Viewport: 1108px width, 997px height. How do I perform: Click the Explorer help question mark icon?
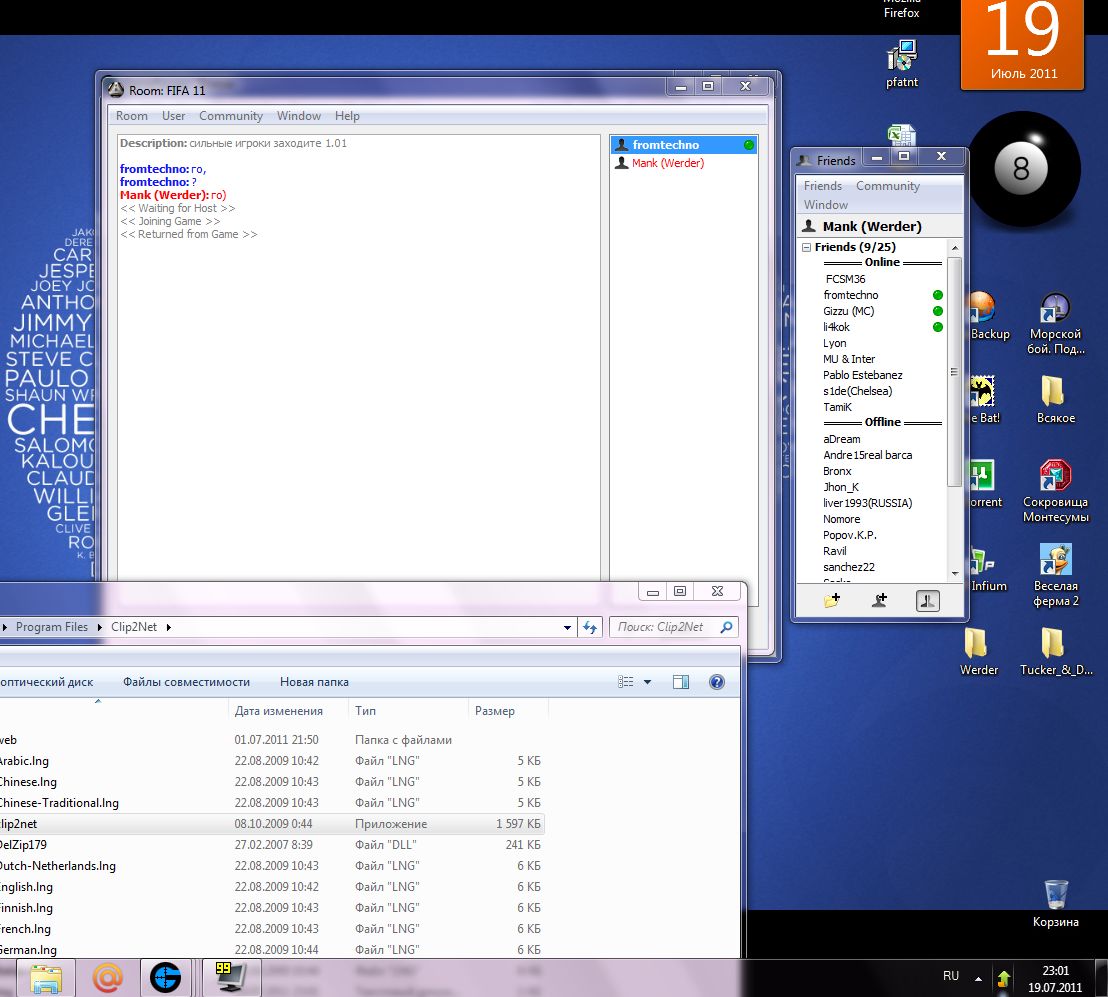pos(717,682)
